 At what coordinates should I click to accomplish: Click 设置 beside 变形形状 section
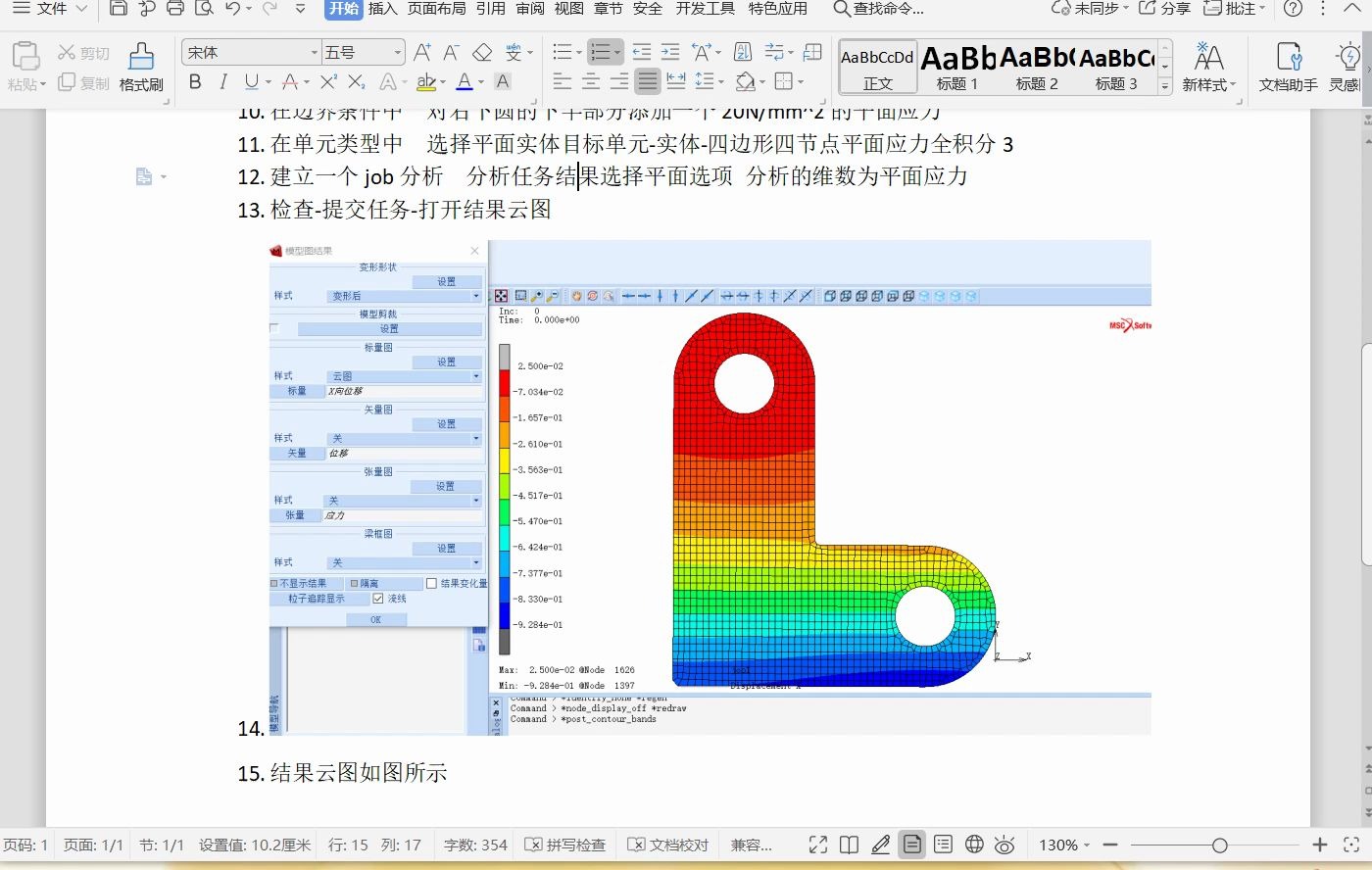[x=447, y=280]
